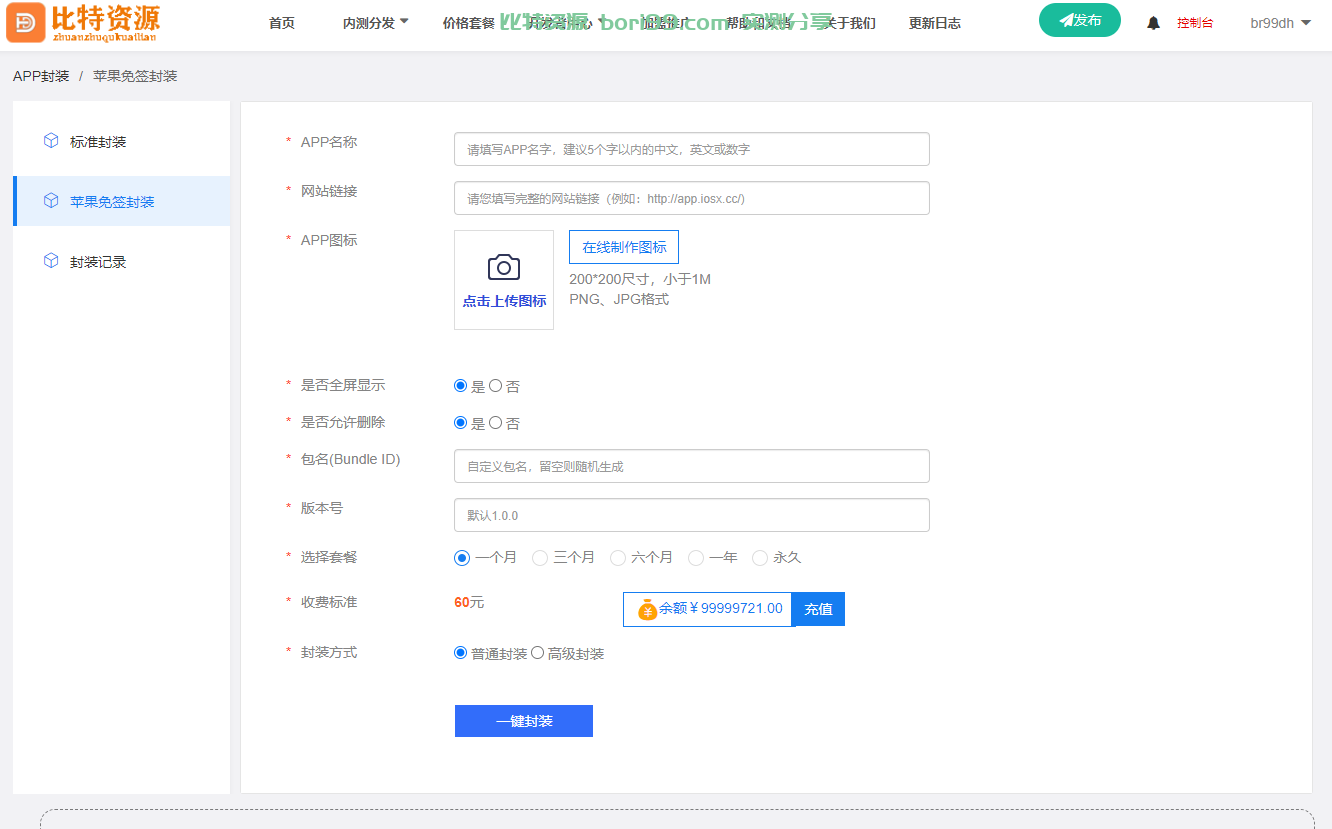Choose the 六个月 package option

[x=618, y=558]
